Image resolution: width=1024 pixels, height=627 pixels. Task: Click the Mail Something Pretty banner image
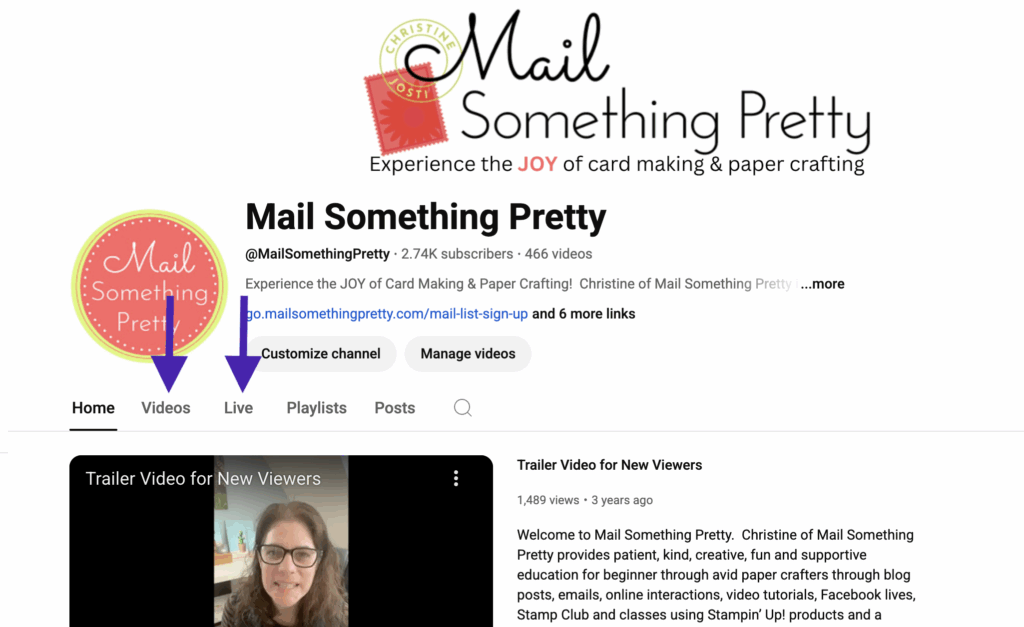click(x=617, y=91)
